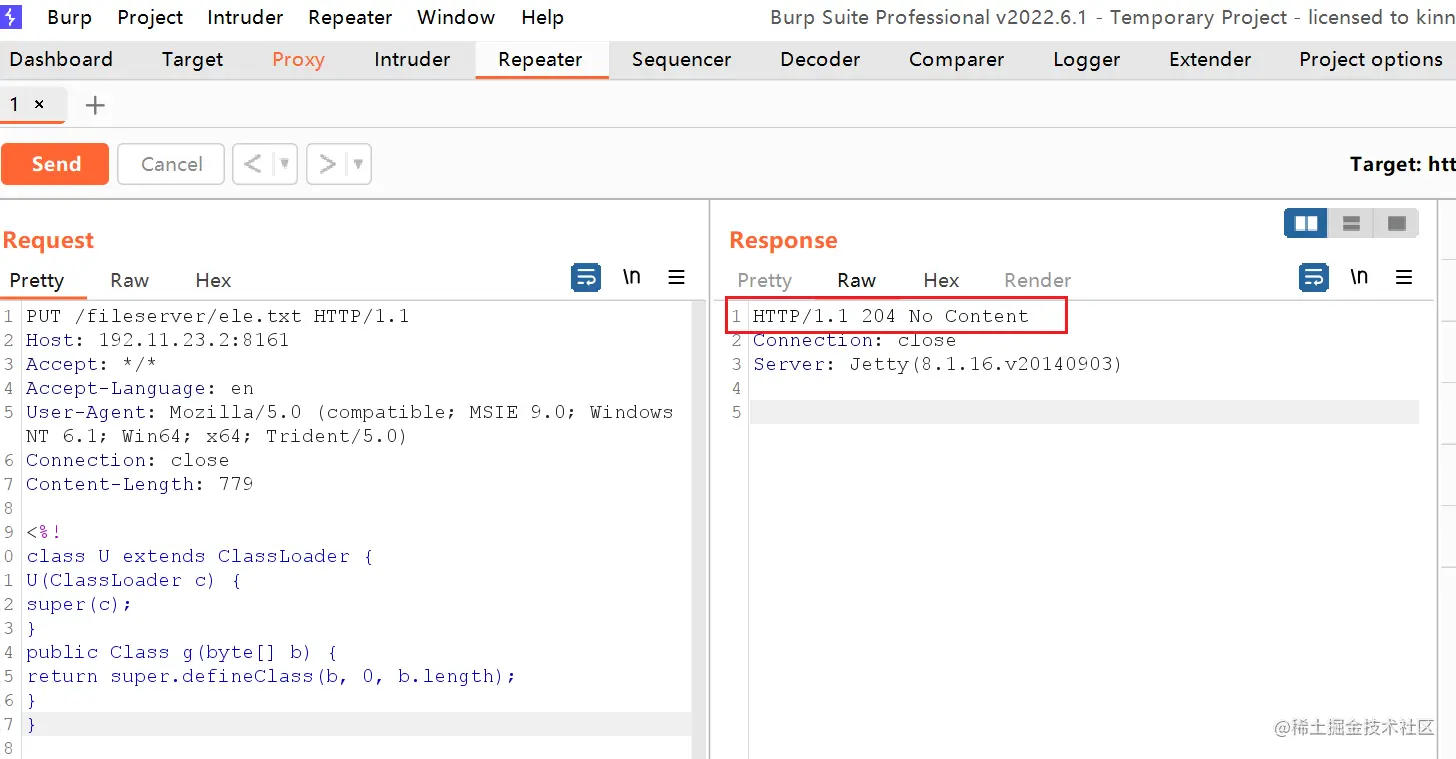Image resolution: width=1456 pixels, height=759 pixels.
Task: Switch to the Dashboard tab
Action: coord(61,59)
